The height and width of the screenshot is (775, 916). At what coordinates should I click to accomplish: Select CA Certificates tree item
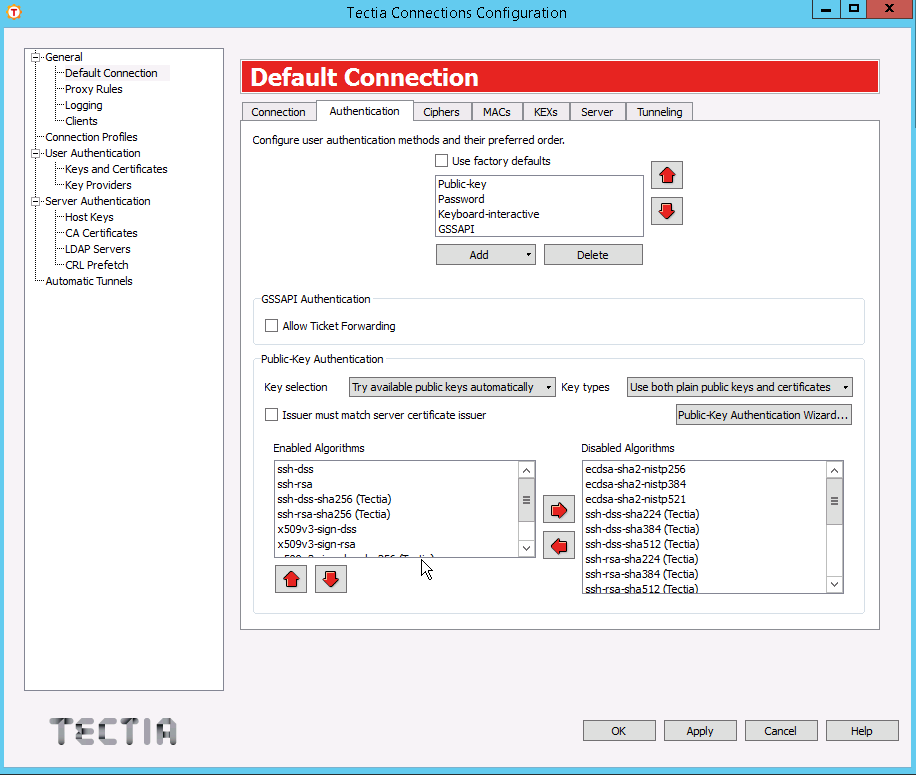click(101, 232)
